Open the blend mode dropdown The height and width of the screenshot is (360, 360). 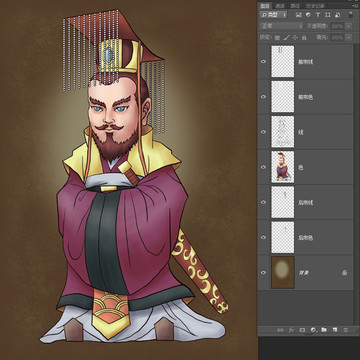tap(282, 26)
